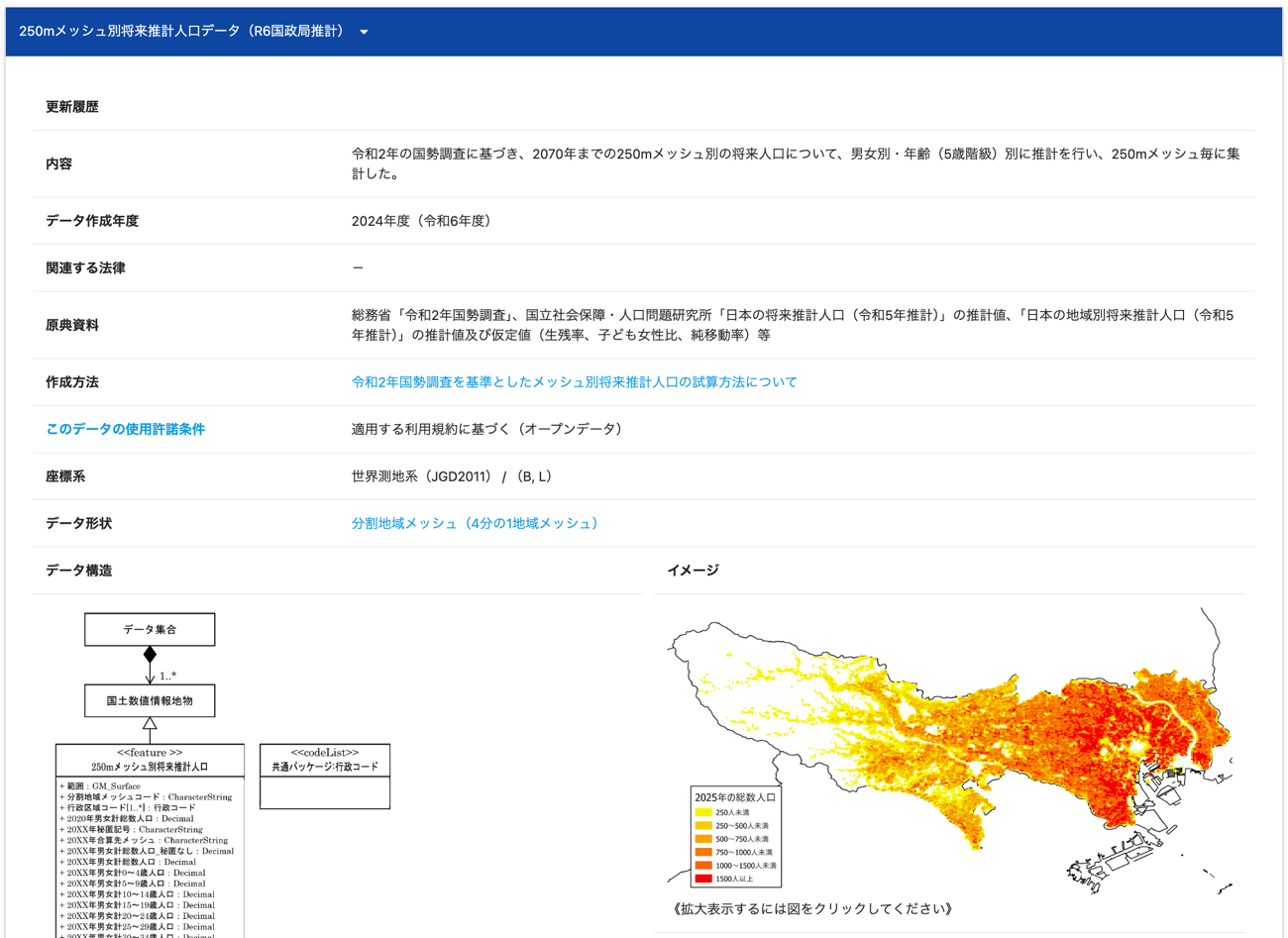Screen dimensions: 1288x938
Task: Expand the 250mメッシュ別将来推計人口データ header title
Action: [183, 31]
